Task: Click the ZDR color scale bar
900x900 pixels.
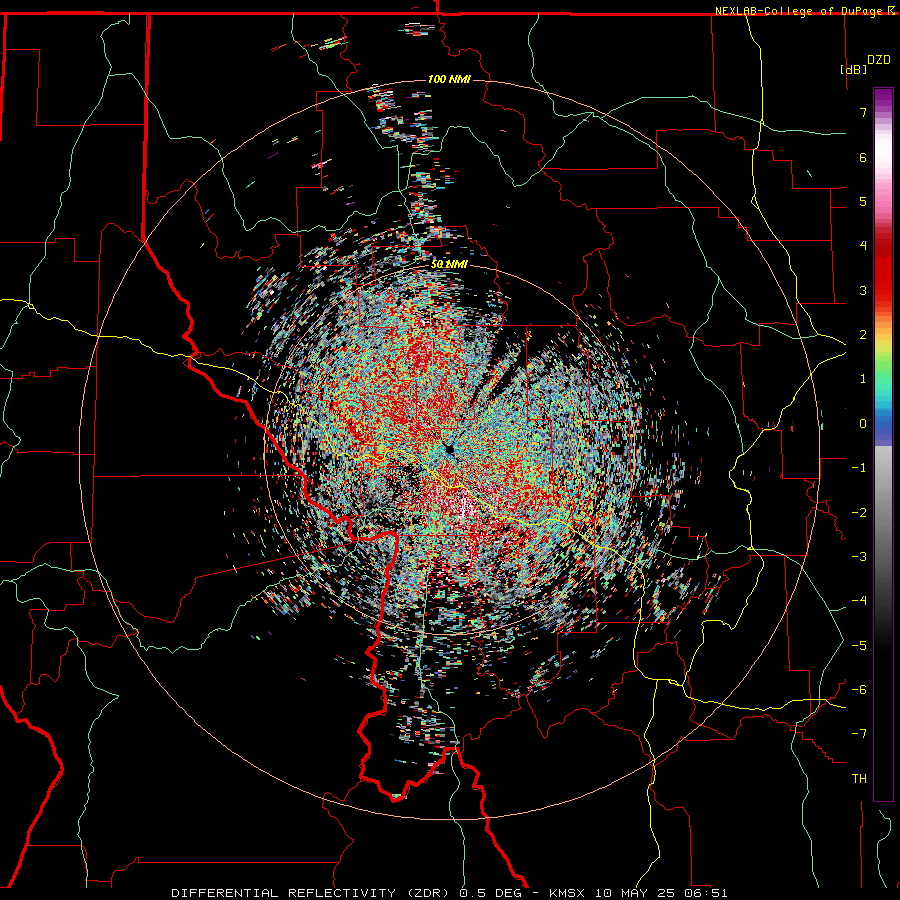Action: [883, 444]
